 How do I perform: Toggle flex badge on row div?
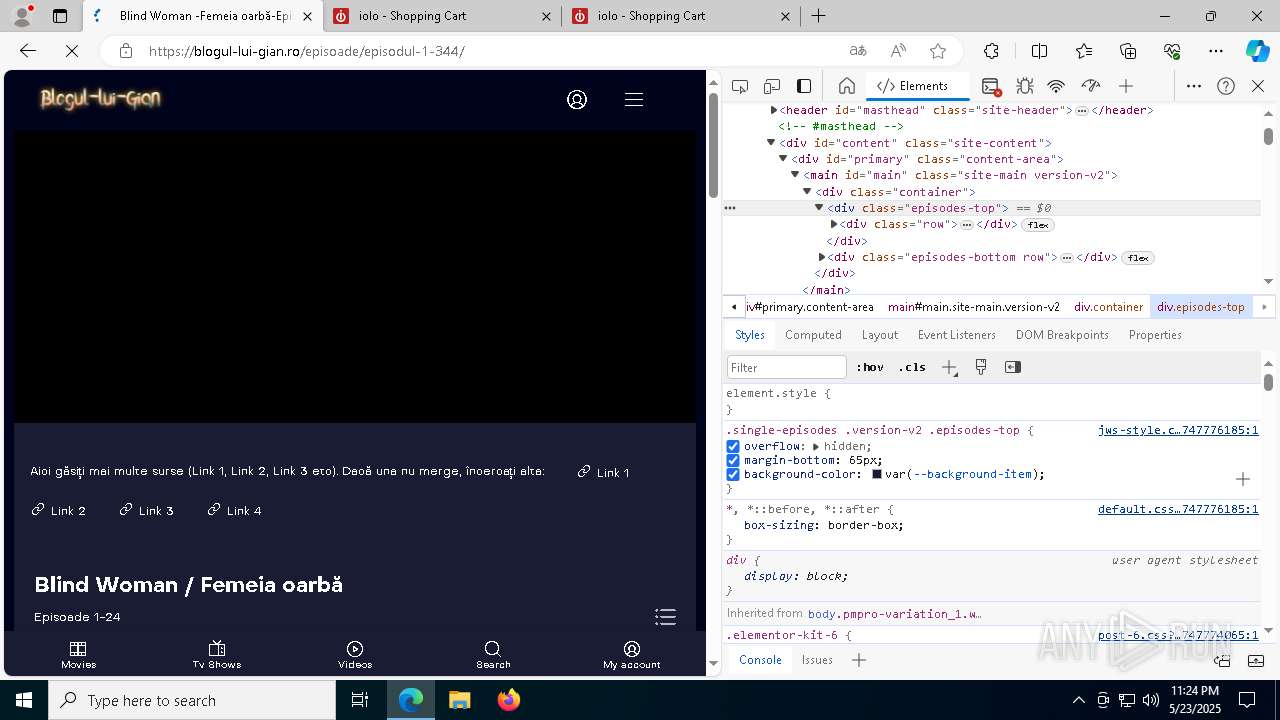point(1038,225)
